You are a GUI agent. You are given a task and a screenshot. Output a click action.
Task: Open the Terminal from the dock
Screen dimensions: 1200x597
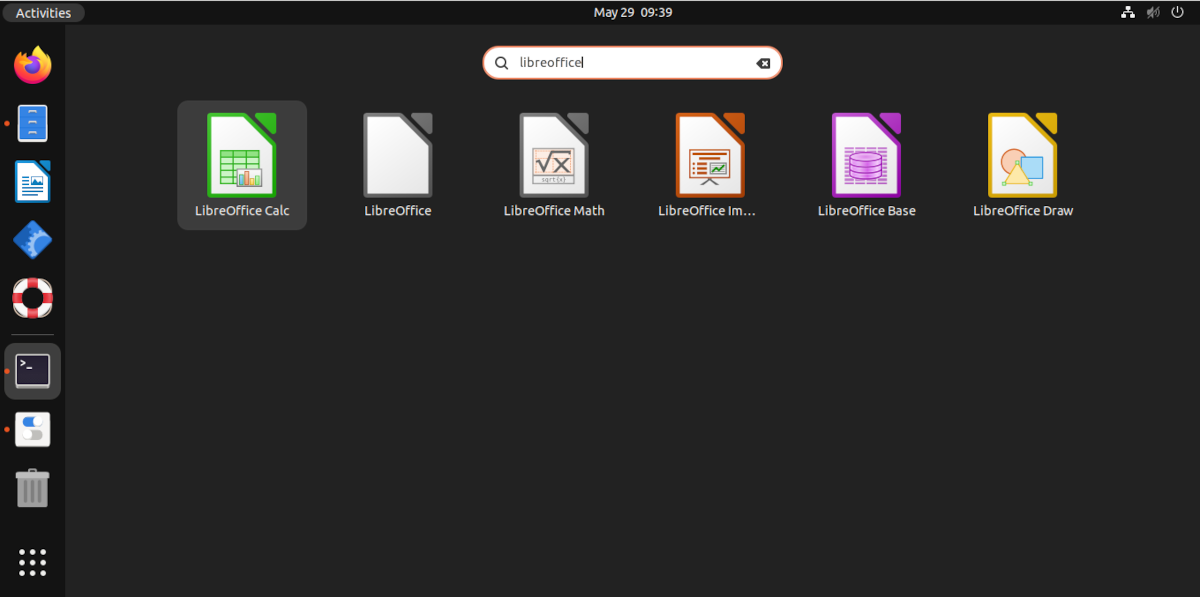[x=32, y=370]
